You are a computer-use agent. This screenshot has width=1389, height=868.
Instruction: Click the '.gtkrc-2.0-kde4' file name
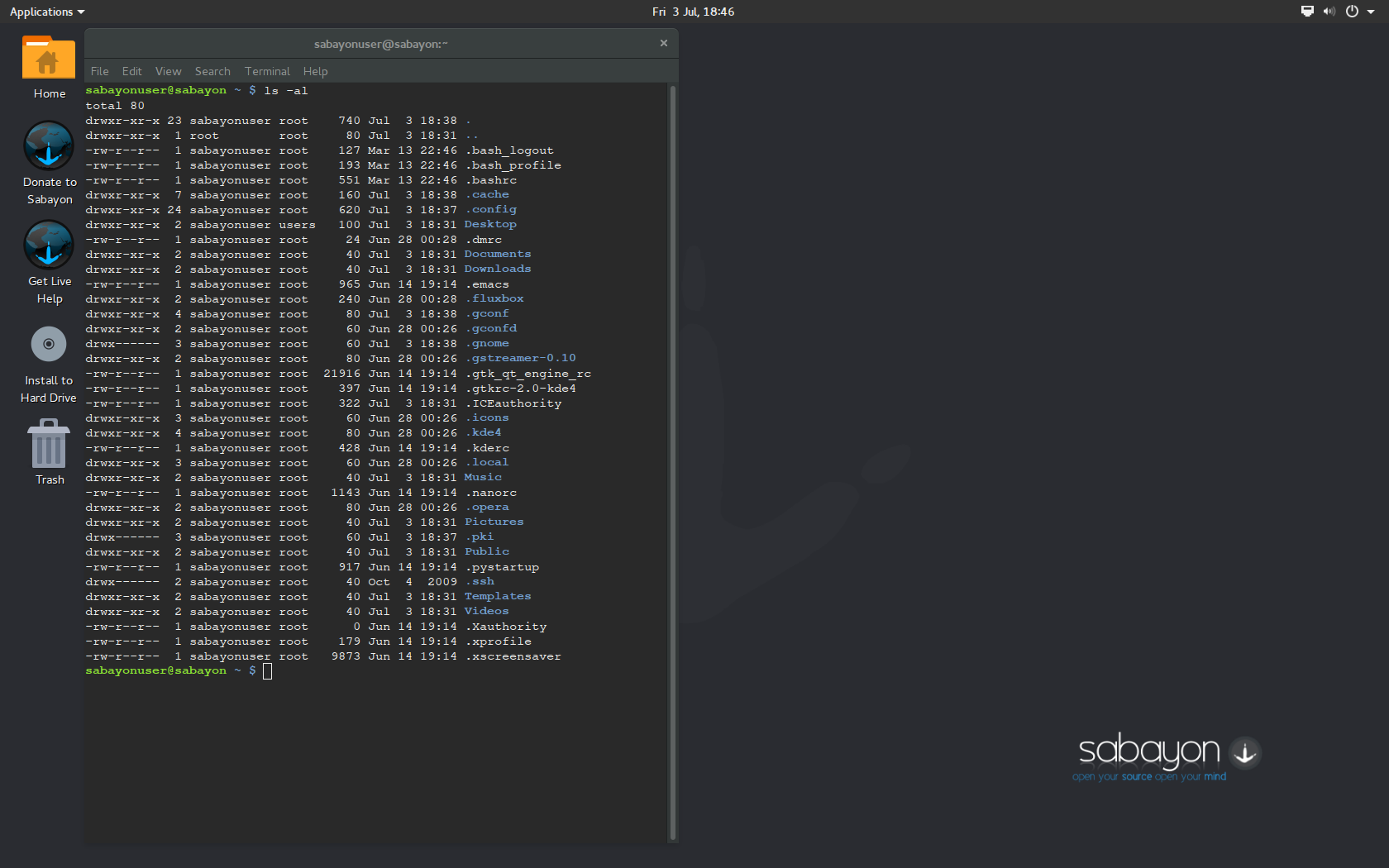(x=520, y=389)
